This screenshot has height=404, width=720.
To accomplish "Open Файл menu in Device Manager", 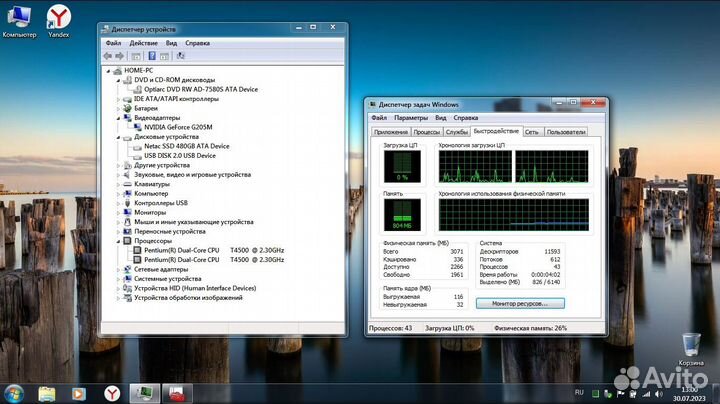I will [113, 43].
